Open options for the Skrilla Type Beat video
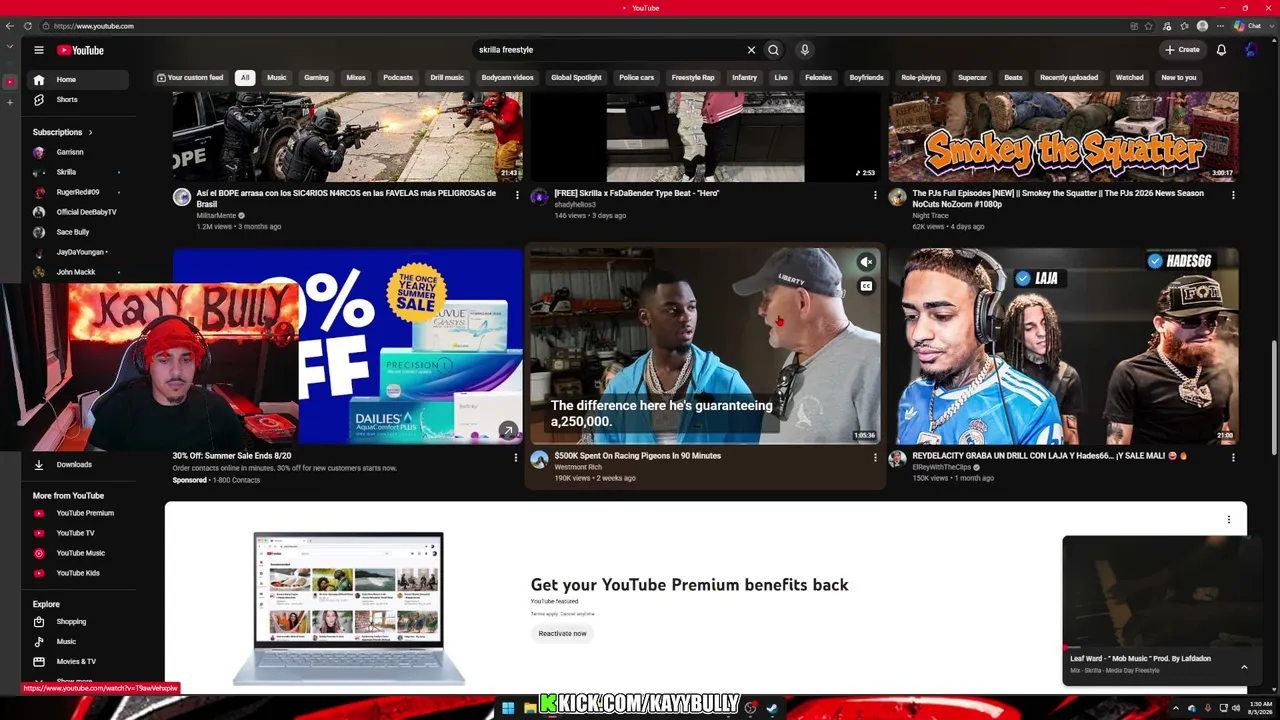 (875, 195)
